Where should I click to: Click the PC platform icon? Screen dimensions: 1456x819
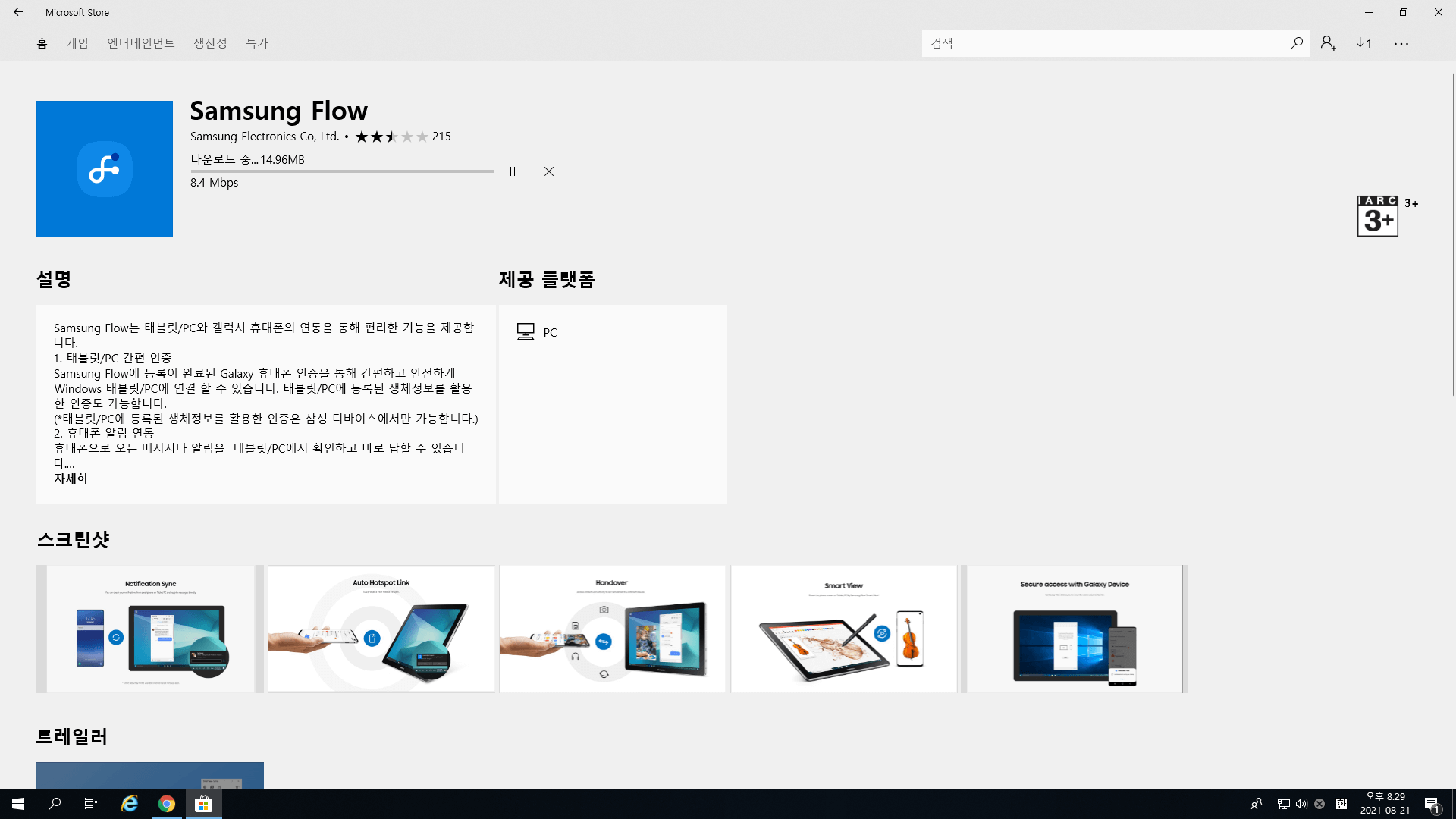(x=526, y=332)
